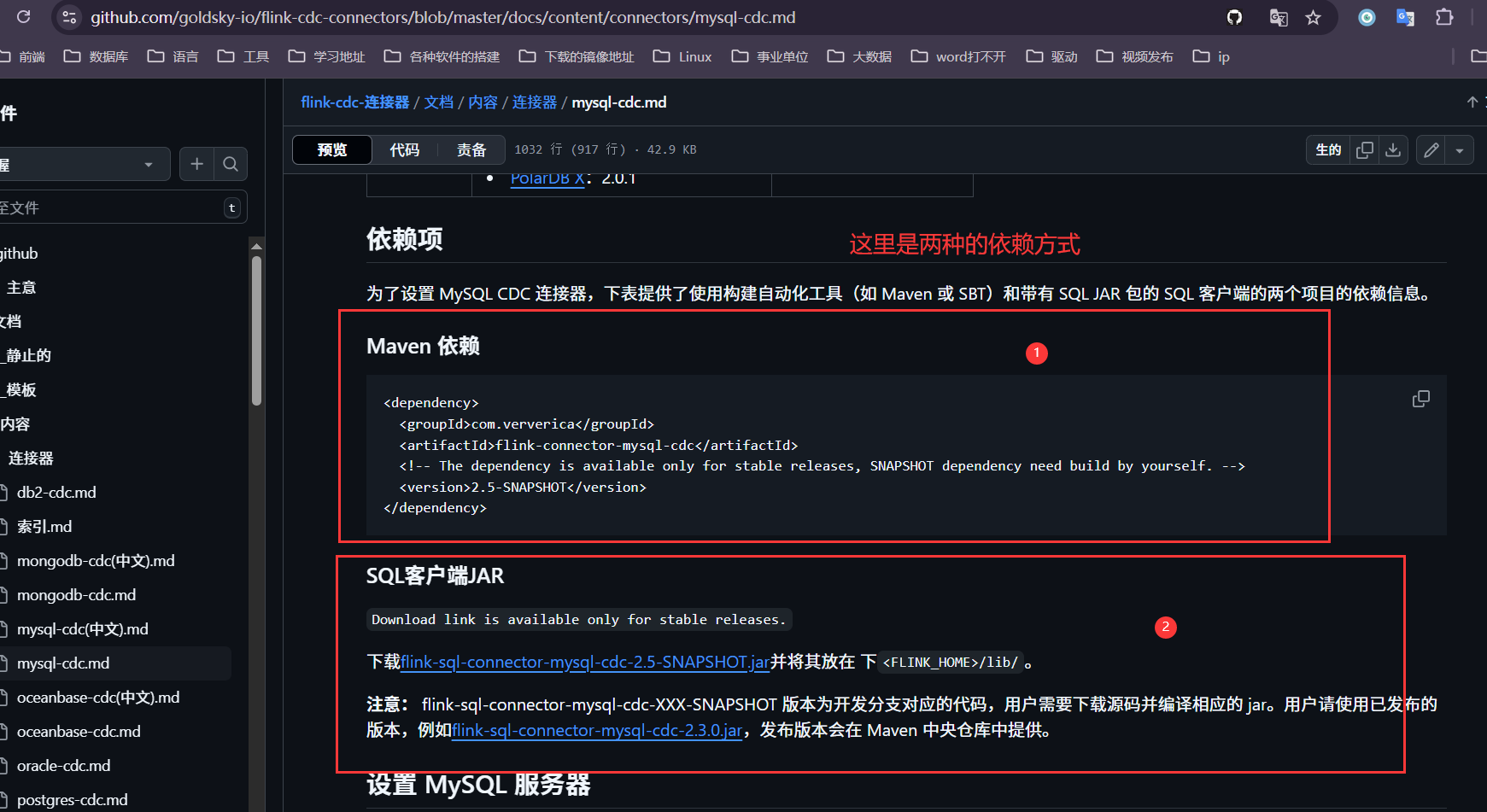
Task: Reload the page with the refresh icon
Action: pyautogui.click(x=23, y=17)
